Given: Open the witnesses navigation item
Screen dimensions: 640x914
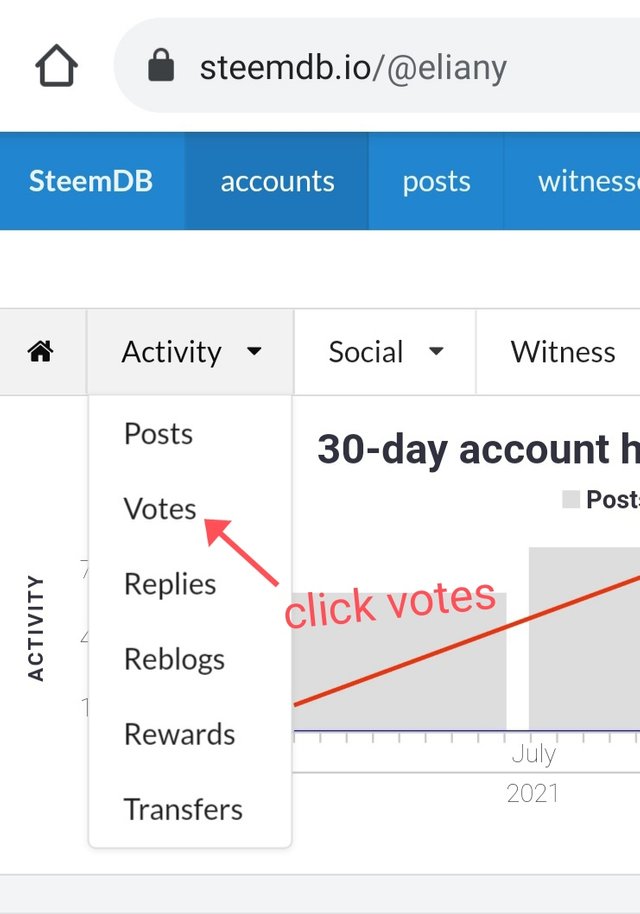Looking at the screenshot, I should click(589, 181).
